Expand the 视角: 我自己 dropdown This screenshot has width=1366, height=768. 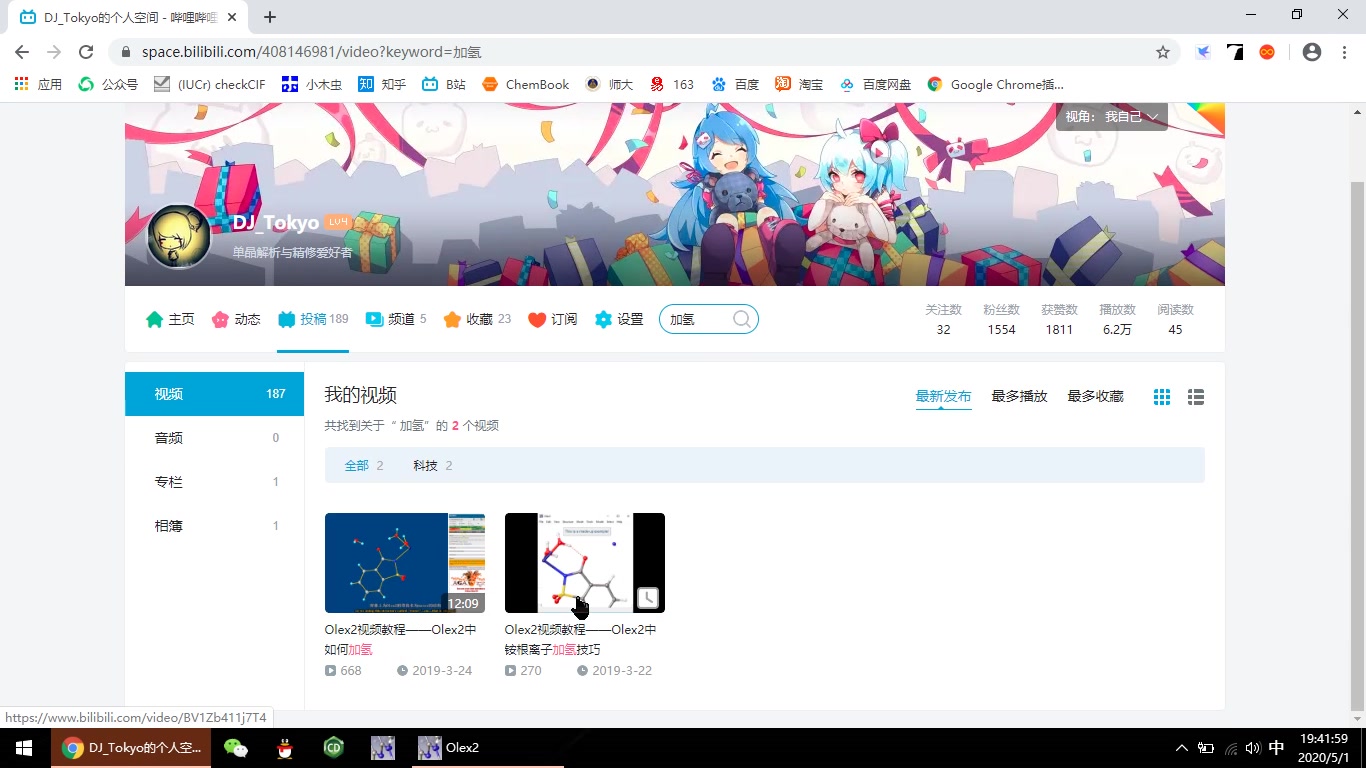(1112, 116)
